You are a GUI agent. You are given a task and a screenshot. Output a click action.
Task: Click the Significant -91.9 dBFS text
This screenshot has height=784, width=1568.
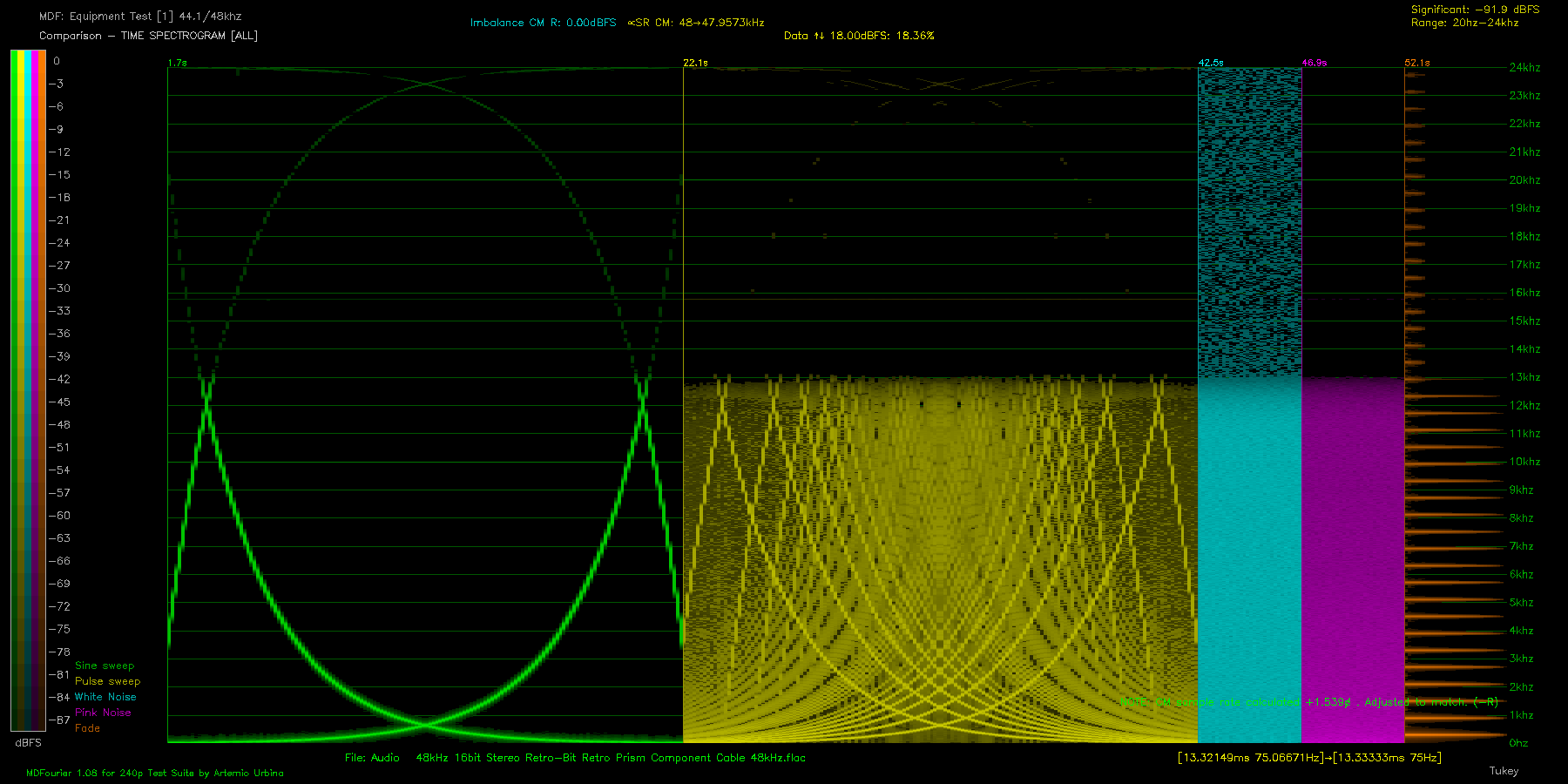pos(1475,10)
